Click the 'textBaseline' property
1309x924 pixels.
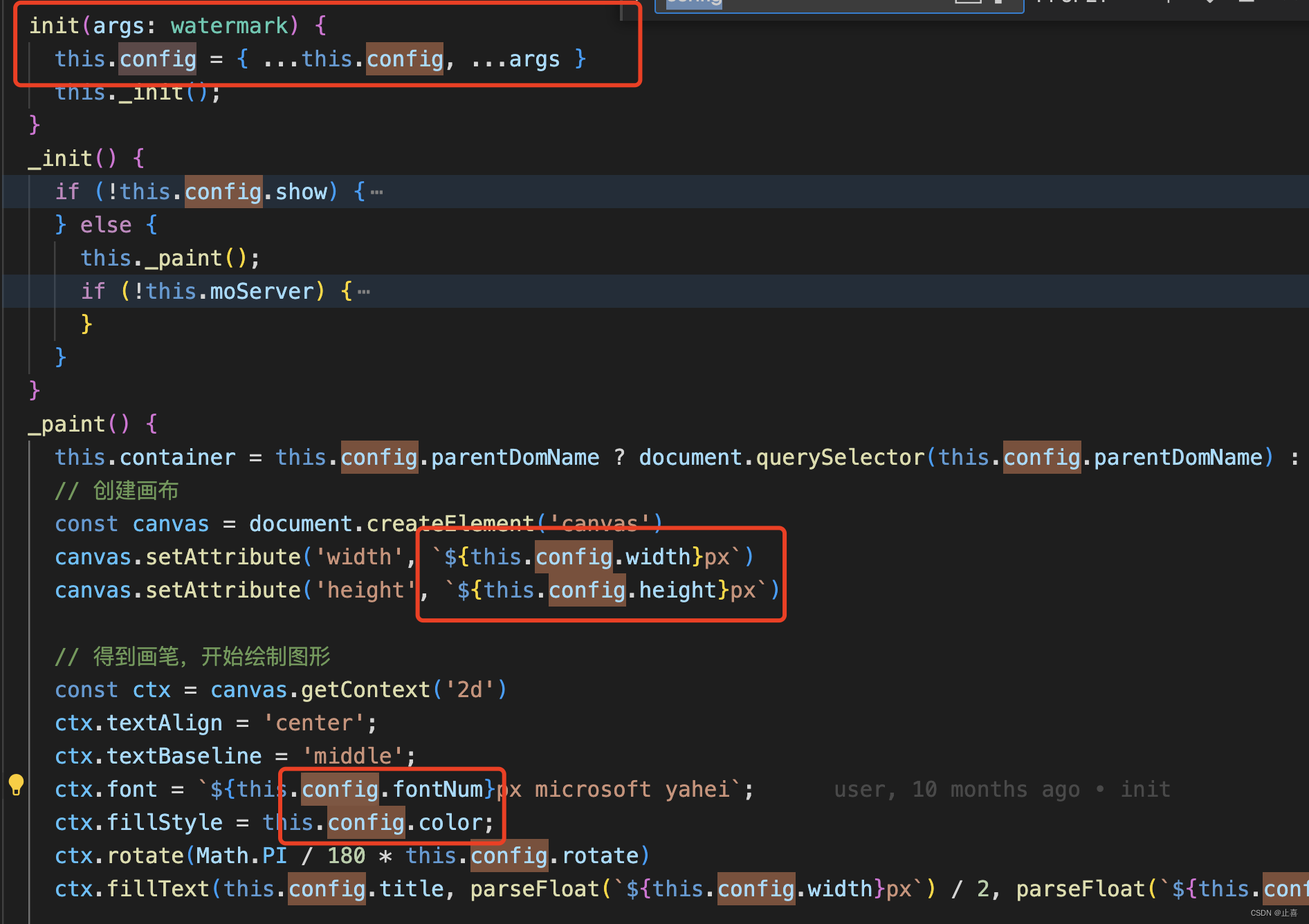click(184, 756)
